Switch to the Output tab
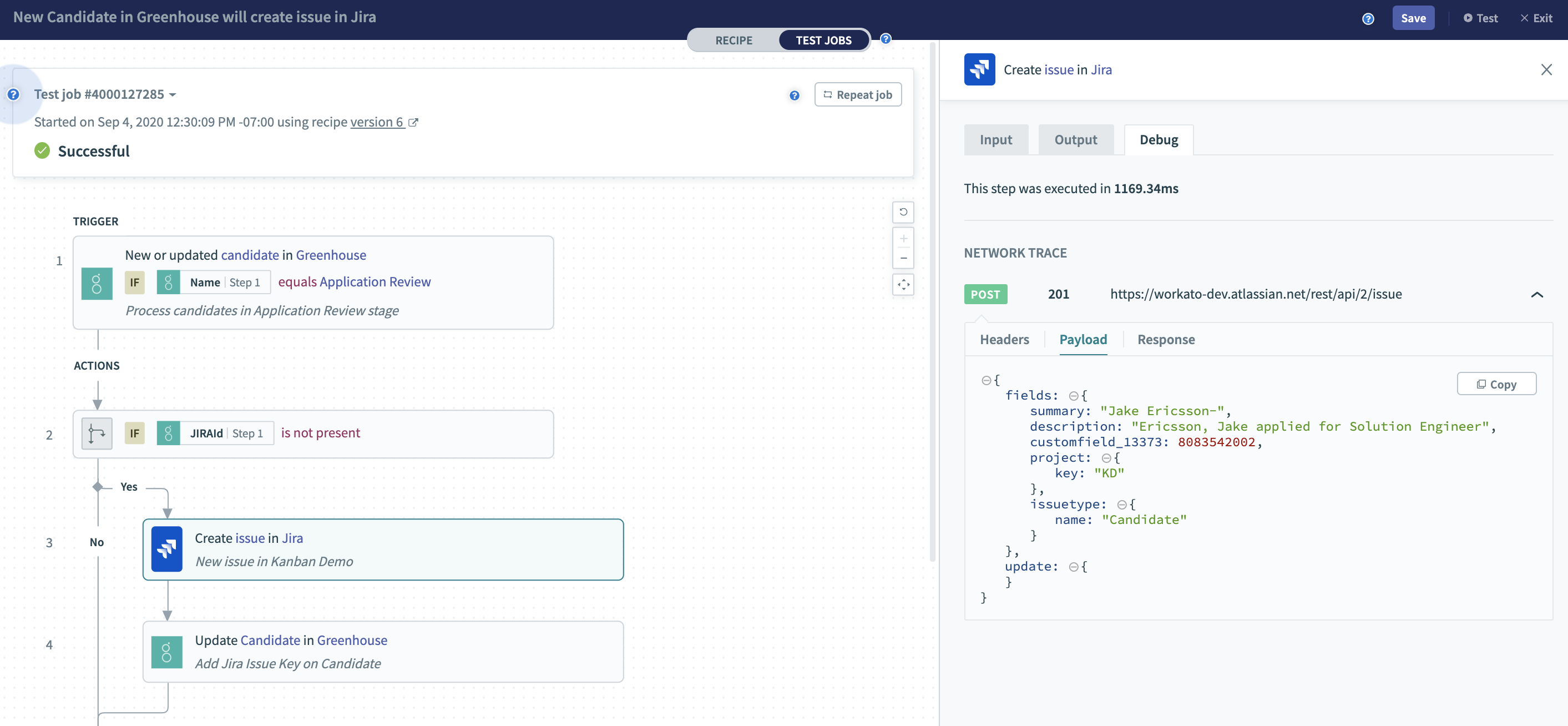Image resolution: width=1568 pixels, height=726 pixels. click(x=1075, y=139)
